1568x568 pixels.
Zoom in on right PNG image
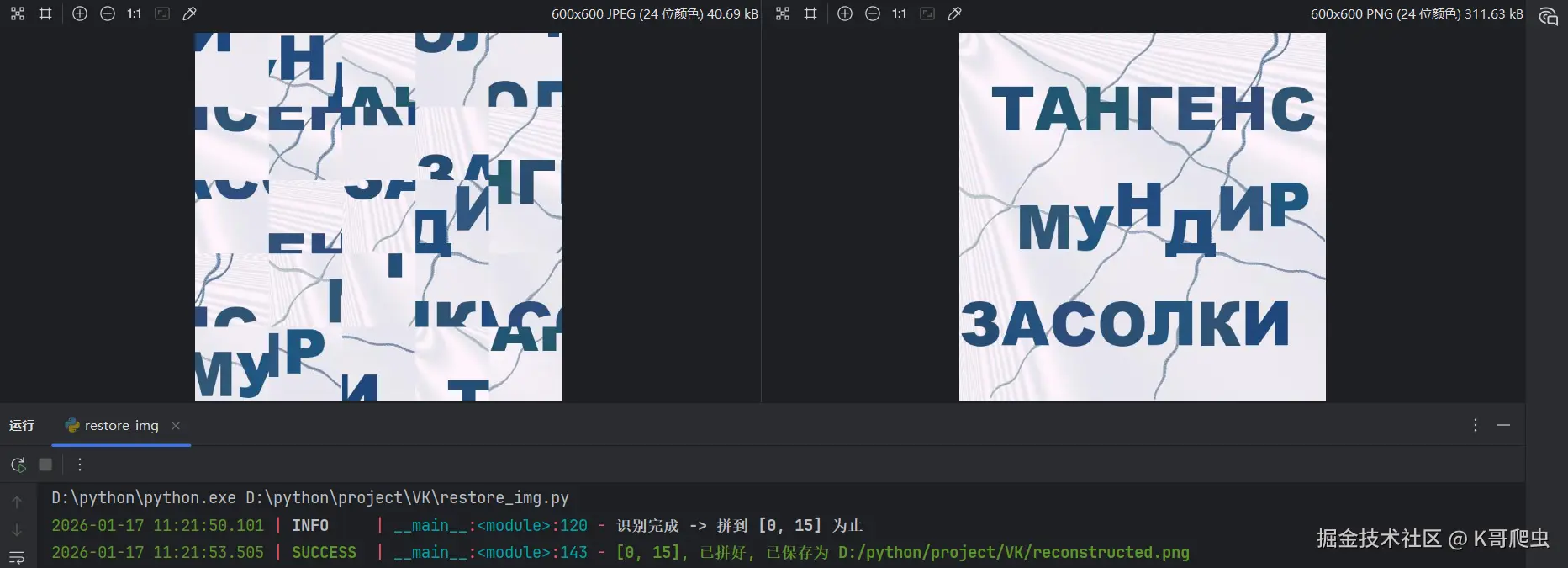pos(845,13)
